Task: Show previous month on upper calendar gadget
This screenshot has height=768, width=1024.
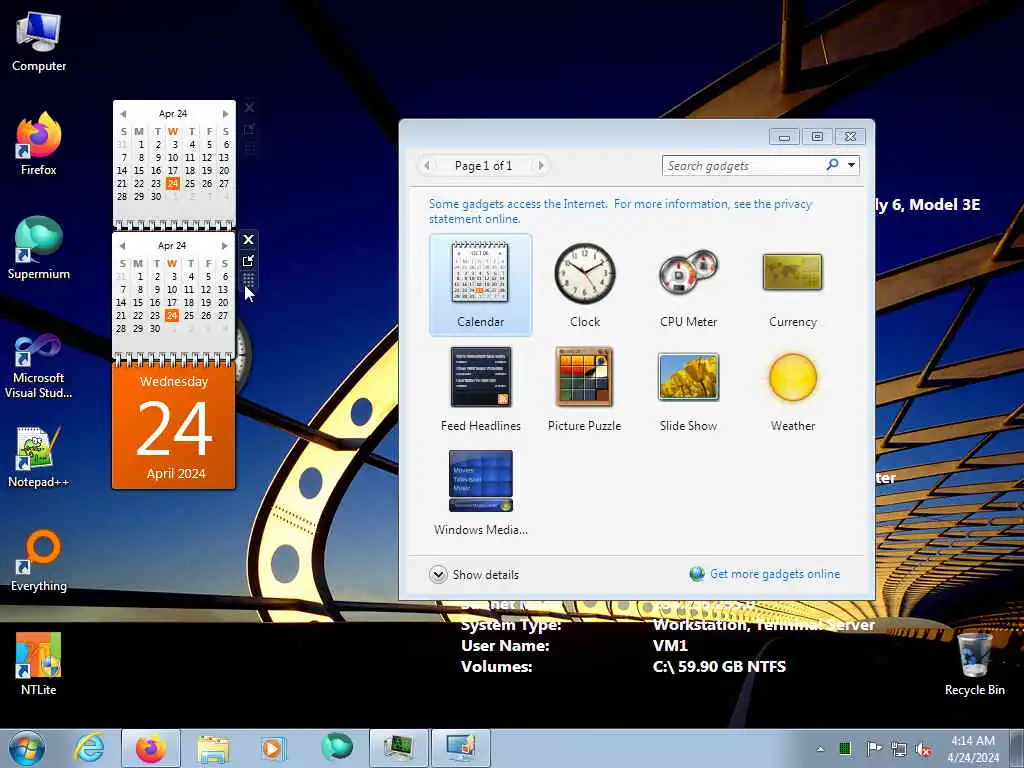Action: tap(123, 114)
